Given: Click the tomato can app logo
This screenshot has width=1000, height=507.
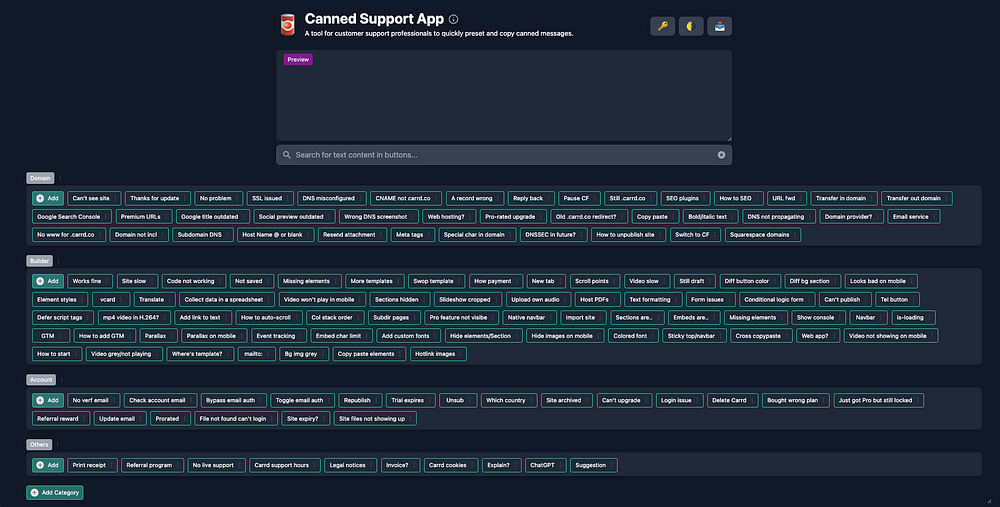Looking at the screenshot, I should [288, 25].
